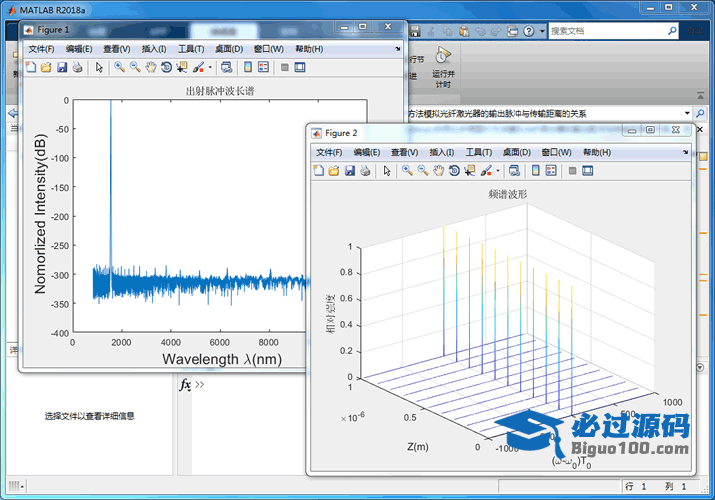Open Brush color dropdown arrow in Figure 2

[498, 171]
